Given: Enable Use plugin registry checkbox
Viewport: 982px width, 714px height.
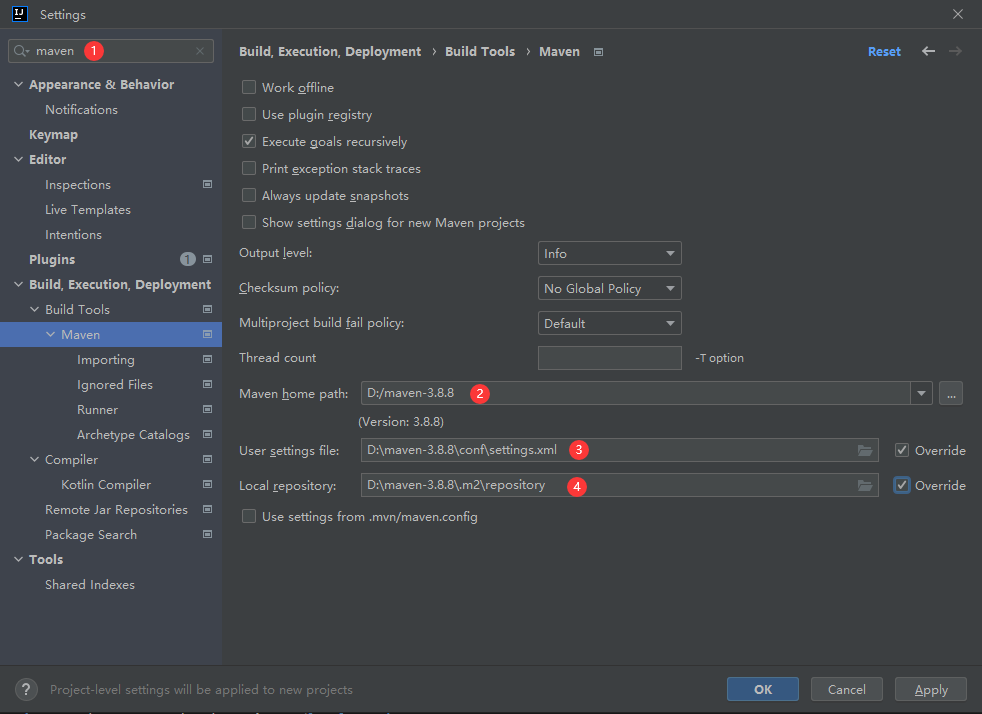Looking at the screenshot, I should [249, 114].
